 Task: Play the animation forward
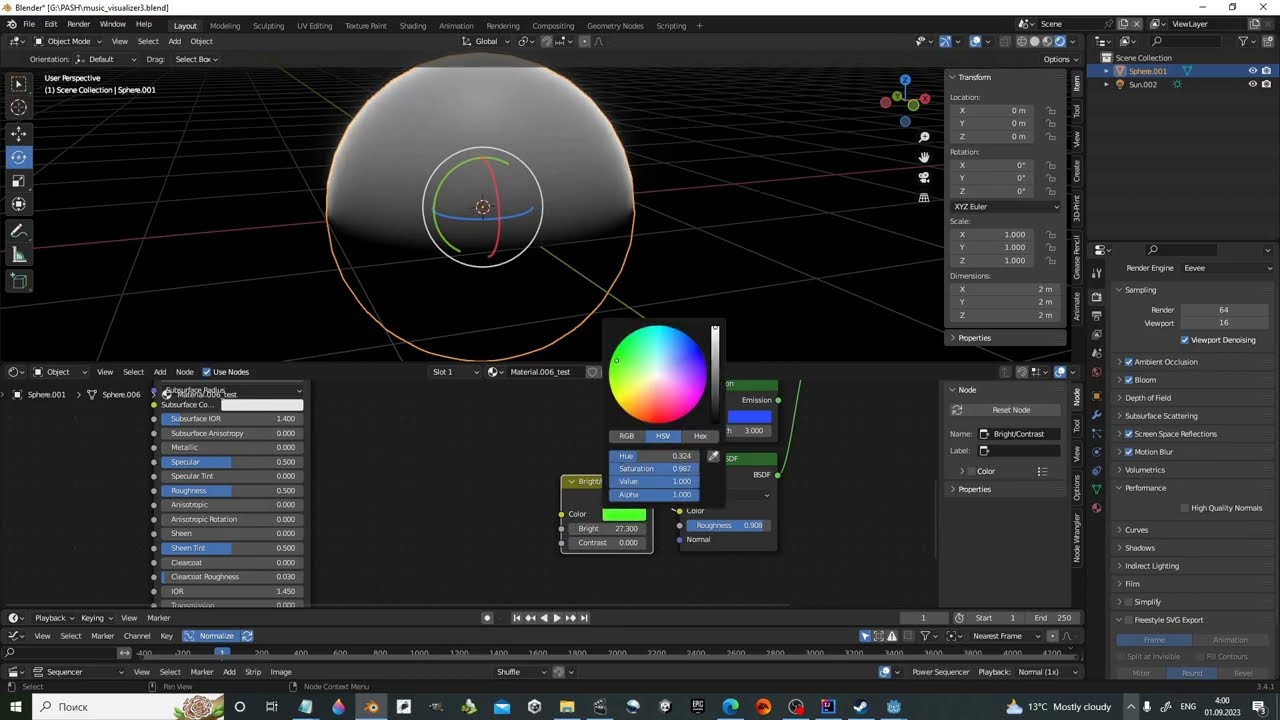(557, 618)
